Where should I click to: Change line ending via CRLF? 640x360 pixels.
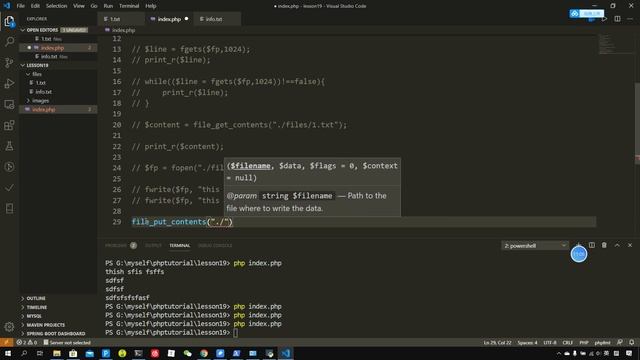tap(568, 342)
